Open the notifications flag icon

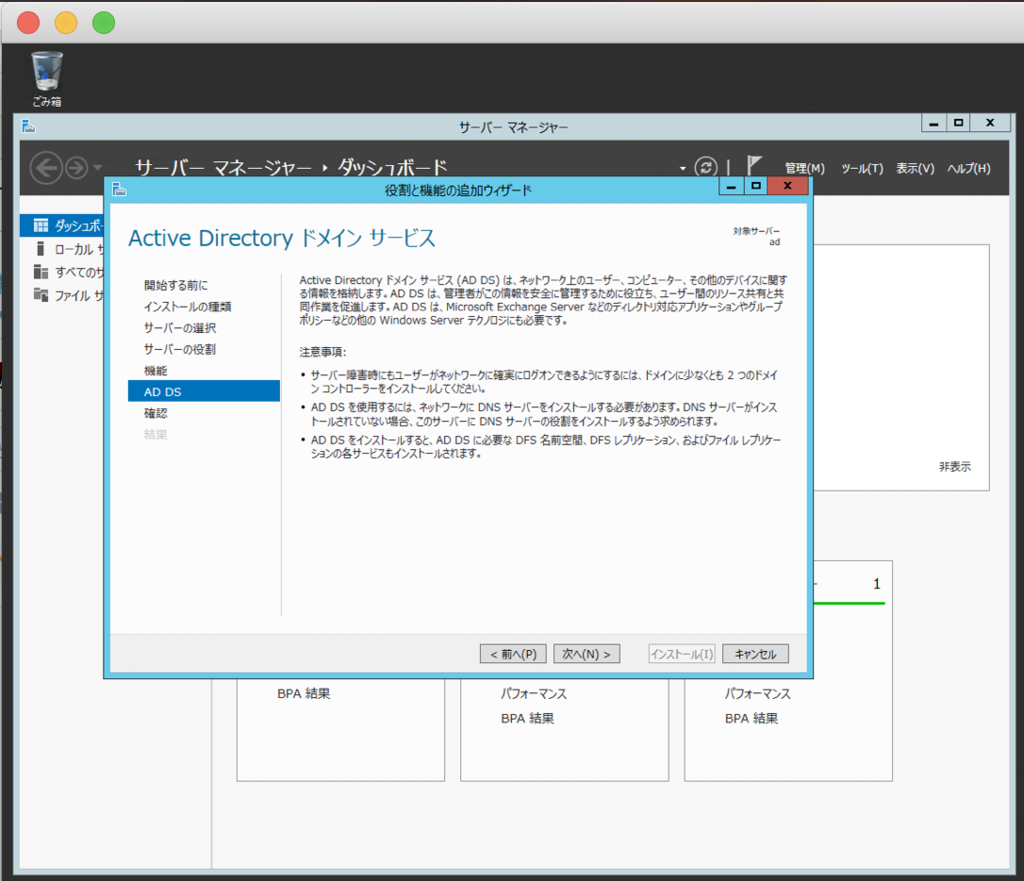(754, 166)
